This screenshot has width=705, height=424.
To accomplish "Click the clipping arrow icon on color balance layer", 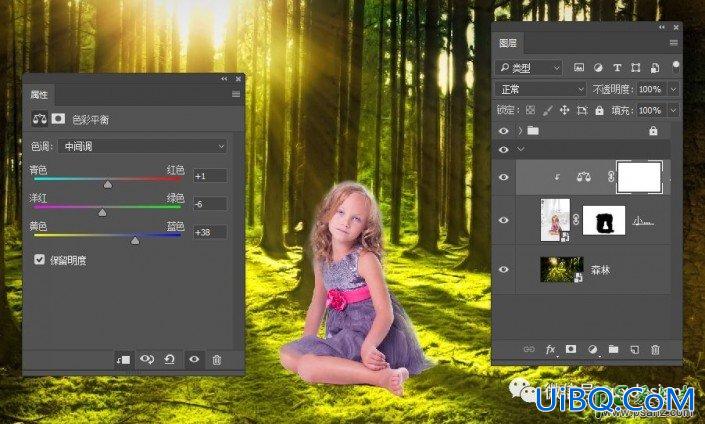I will point(557,177).
